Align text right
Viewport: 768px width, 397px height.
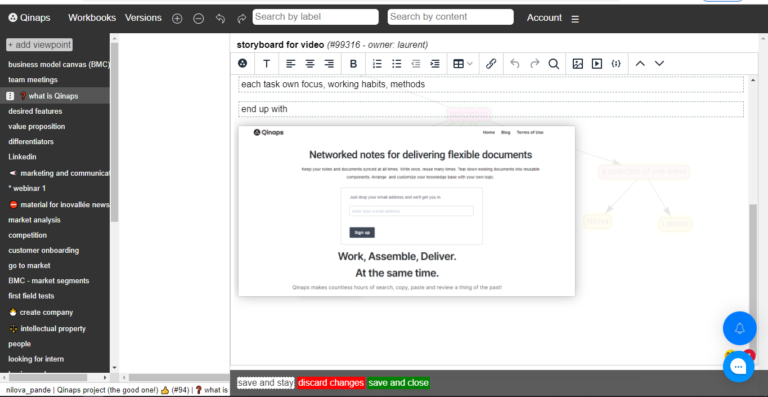click(329, 64)
